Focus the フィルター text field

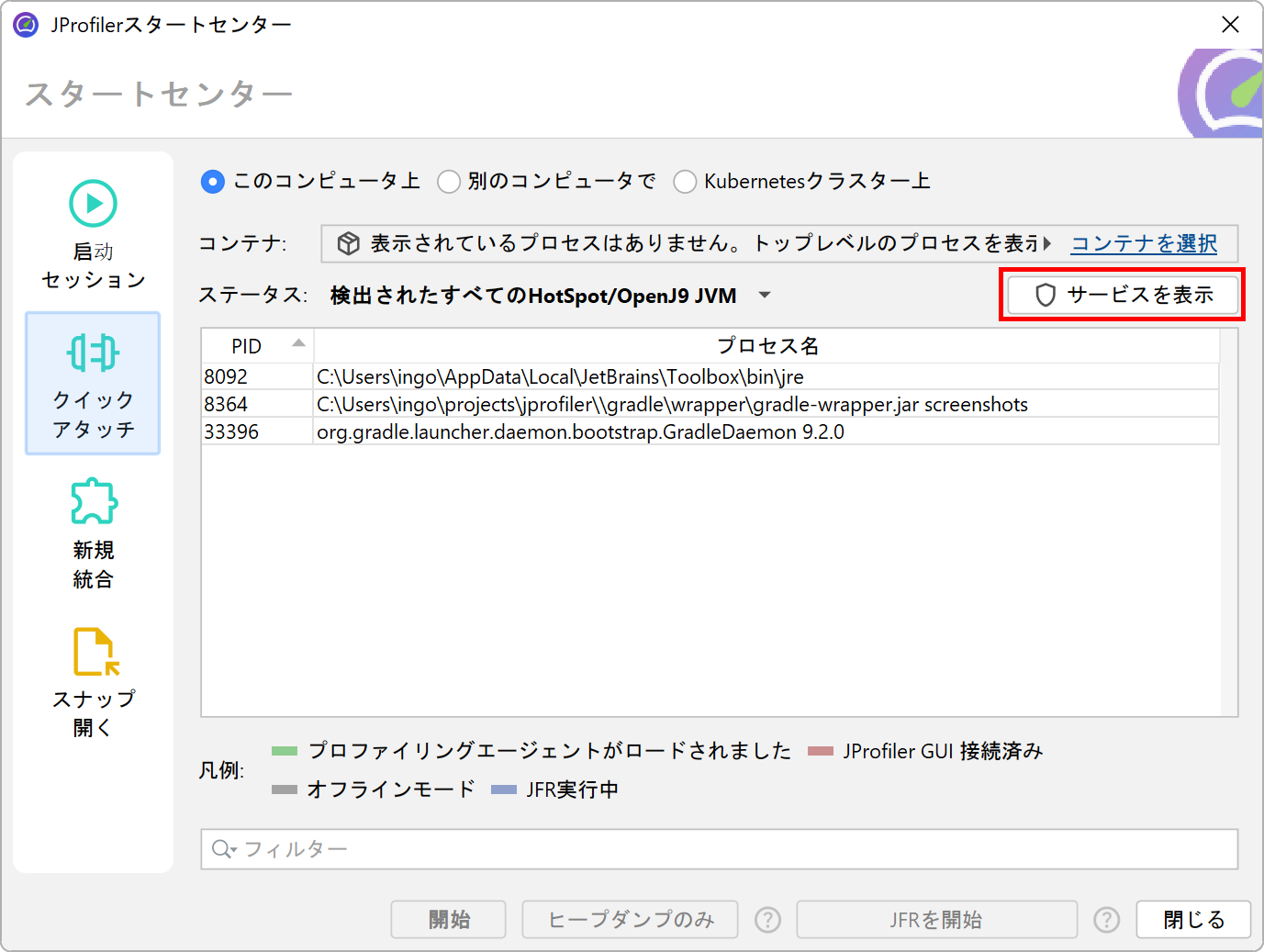[734, 849]
